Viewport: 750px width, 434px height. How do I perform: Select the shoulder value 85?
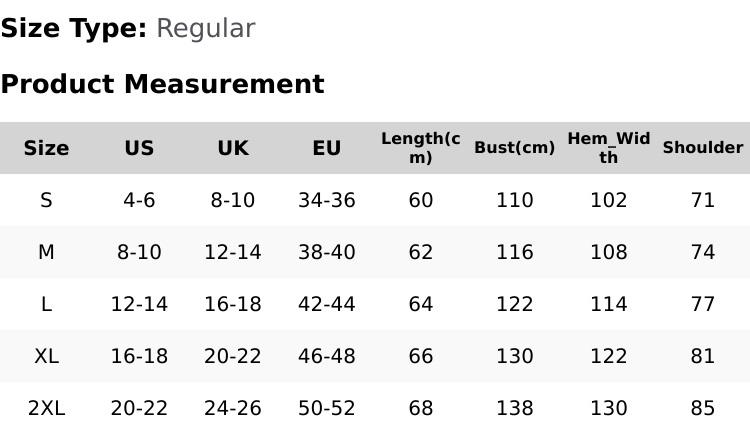(702, 408)
